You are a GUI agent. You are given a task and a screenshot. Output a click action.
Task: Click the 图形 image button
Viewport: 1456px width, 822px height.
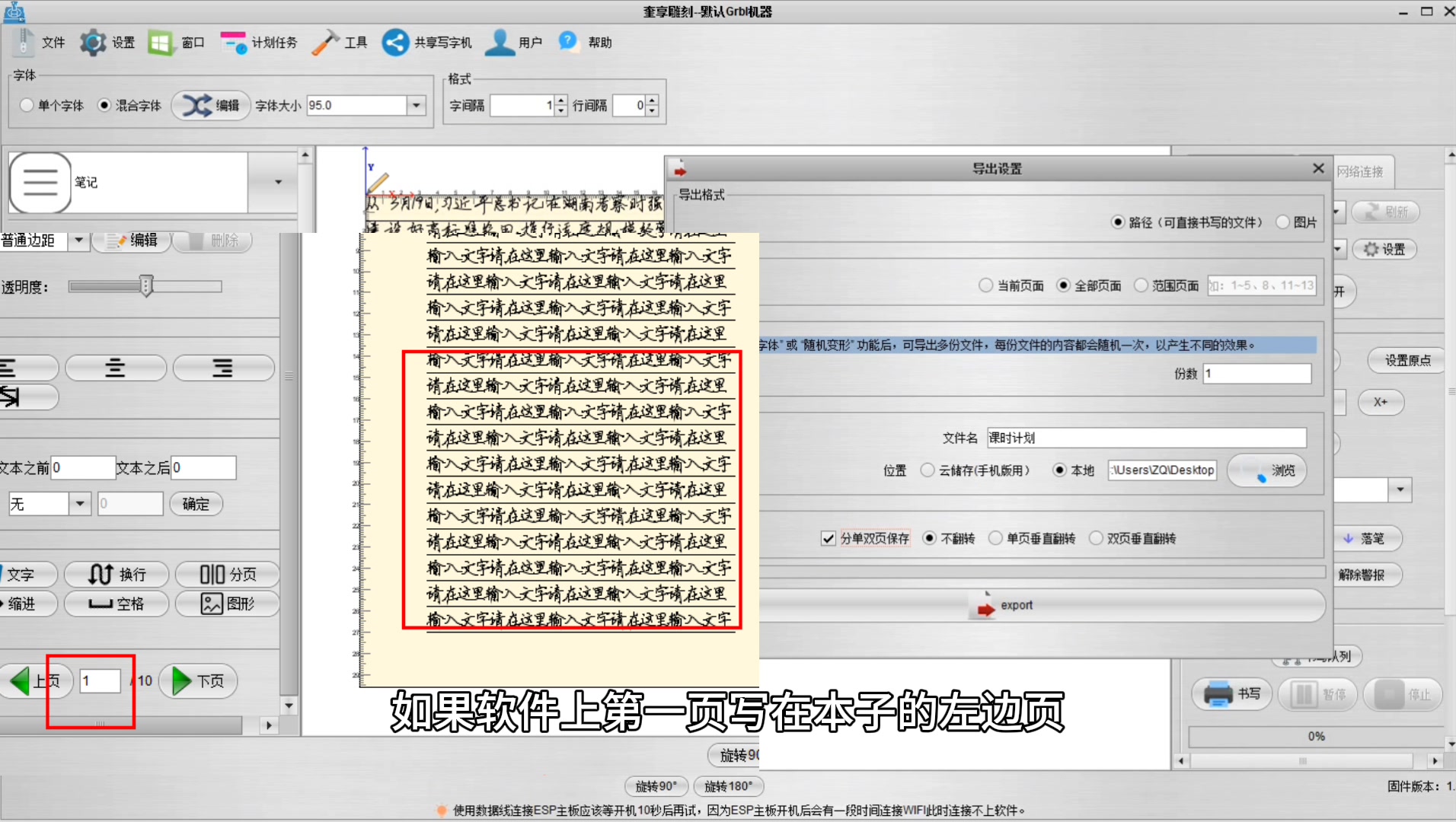[228, 604]
